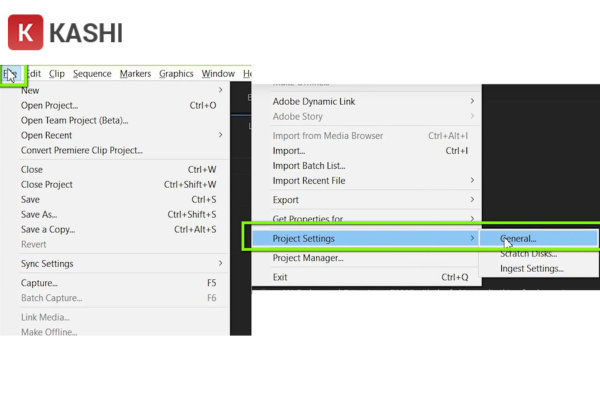
Task: Open the Project Settings submenu
Action: tap(365, 238)
